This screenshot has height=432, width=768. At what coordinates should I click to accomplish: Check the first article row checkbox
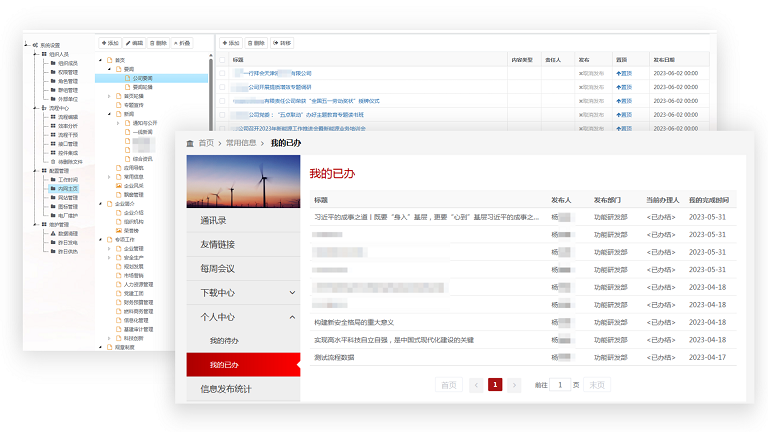coord(223,73)
